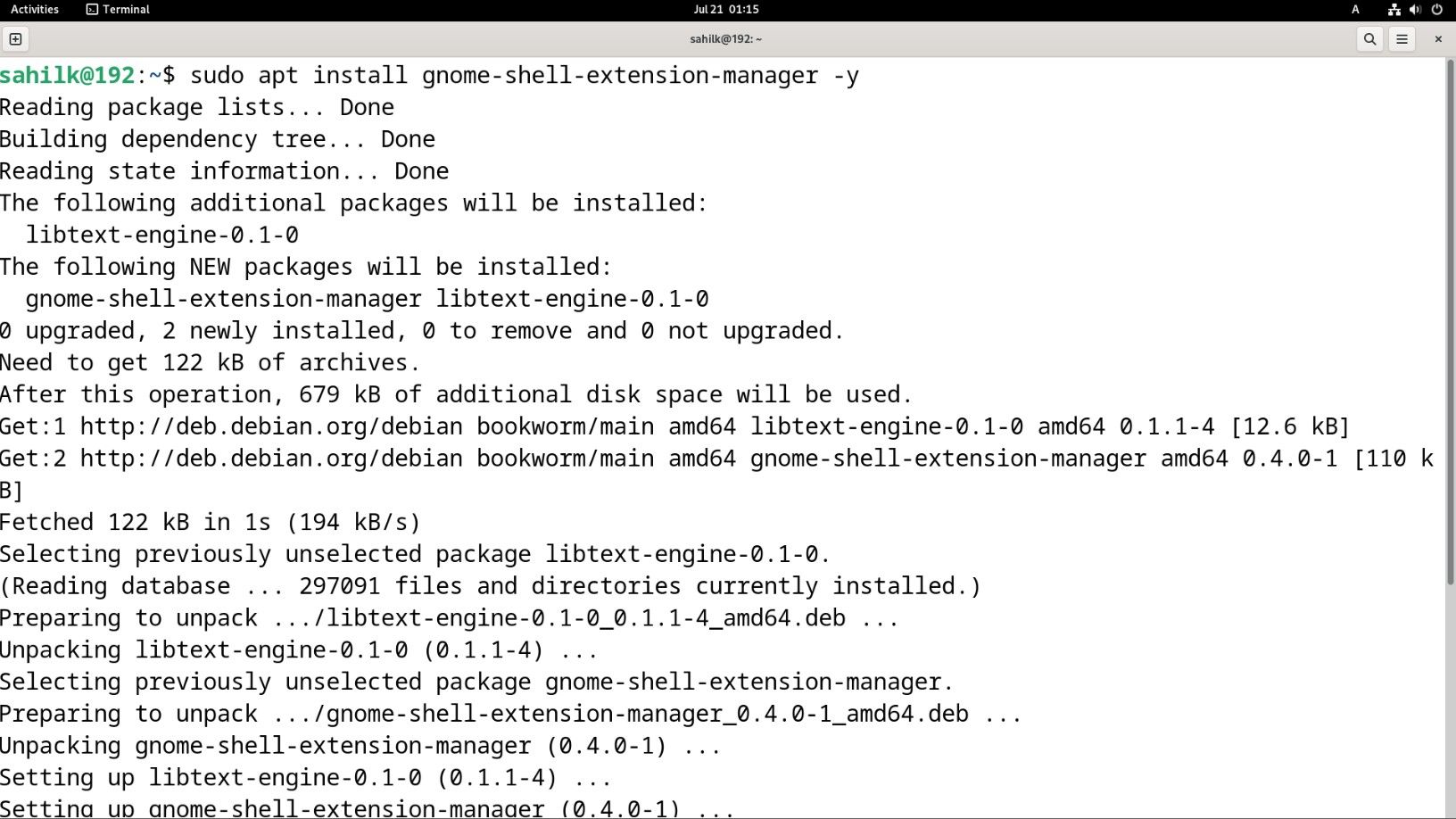Image resolution: width=1456 pixels, height=819 pixels.
Task: Click the volume icon in the top bar
Action: tap(1415, 10)
